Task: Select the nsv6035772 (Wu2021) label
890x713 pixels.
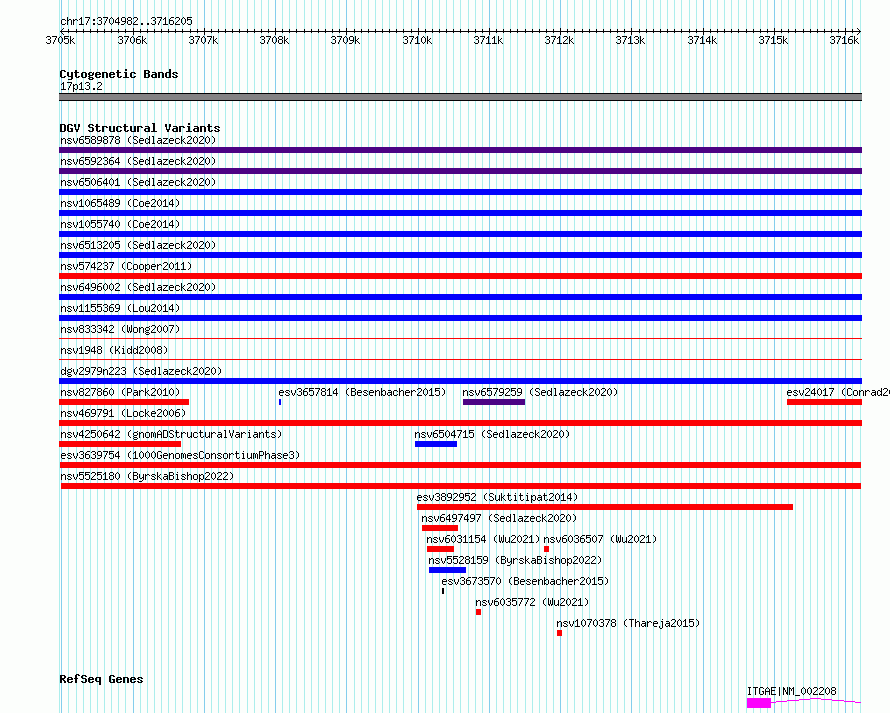Action: pos(532,602)
